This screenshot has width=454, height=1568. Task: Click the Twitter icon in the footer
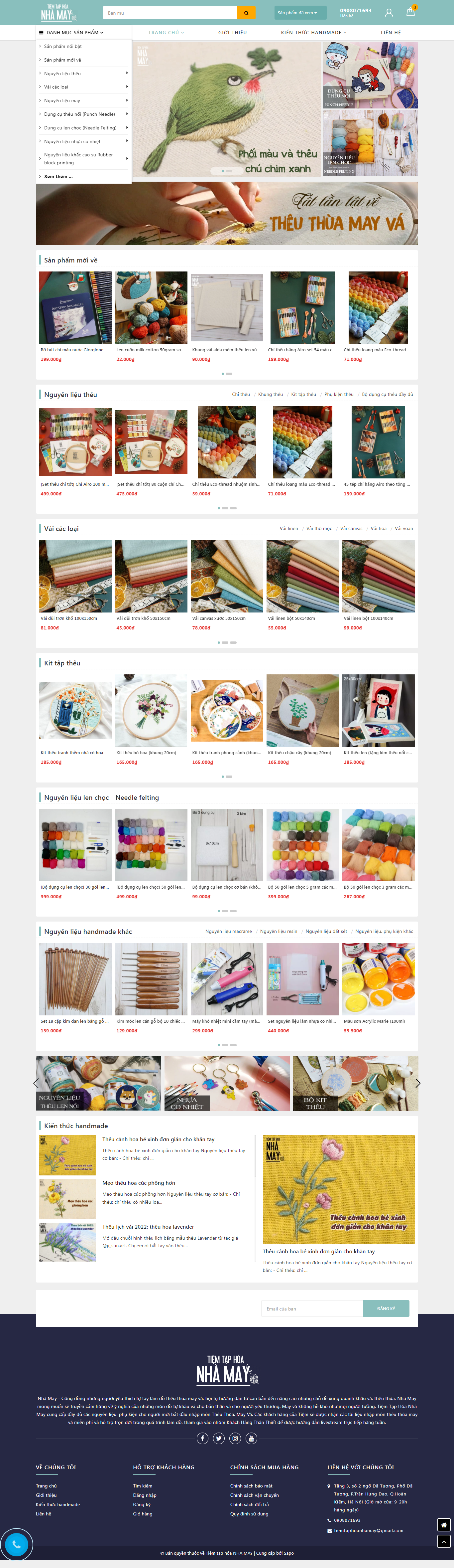219,1438
